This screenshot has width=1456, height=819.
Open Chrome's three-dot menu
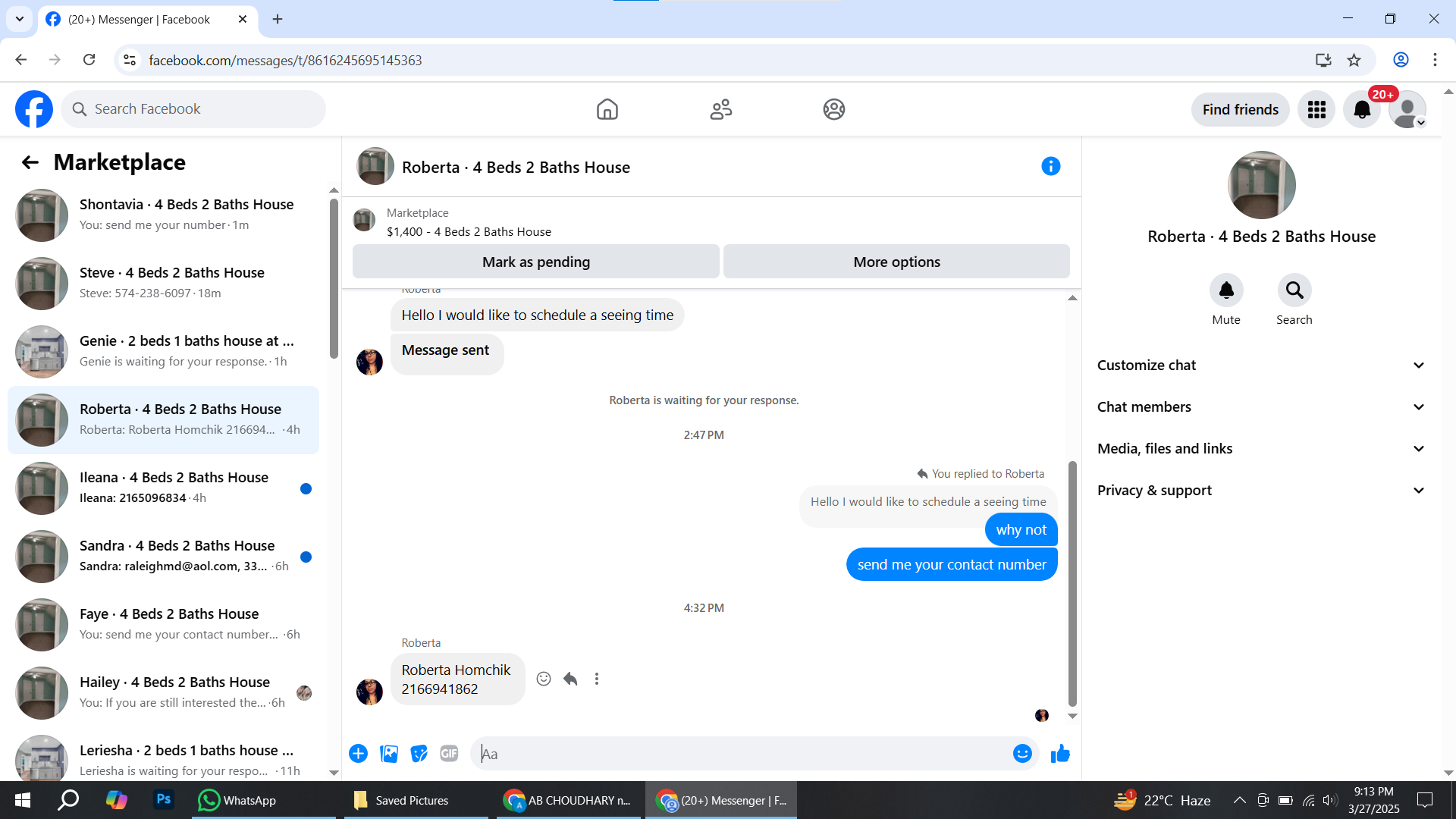1435,60
